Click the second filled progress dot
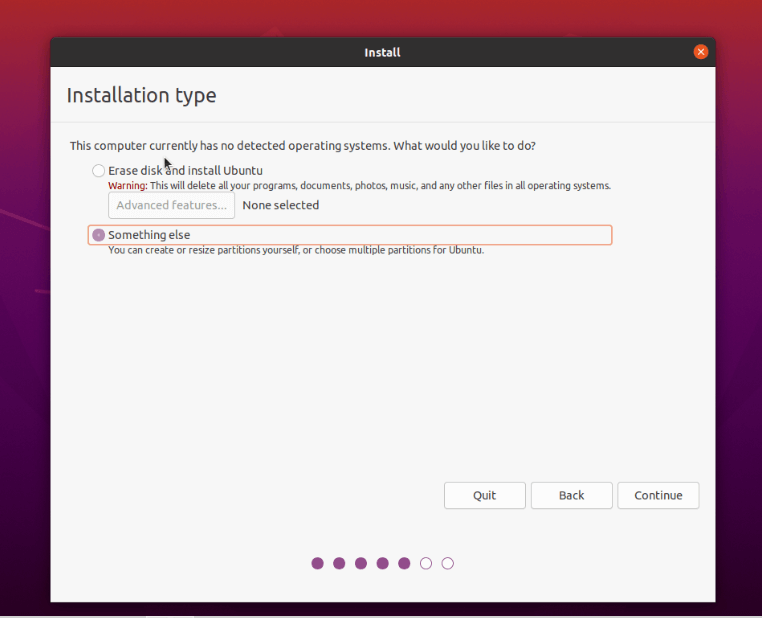Image resolution: width=762 pixels, height=618 pixels. coord(339,563)
